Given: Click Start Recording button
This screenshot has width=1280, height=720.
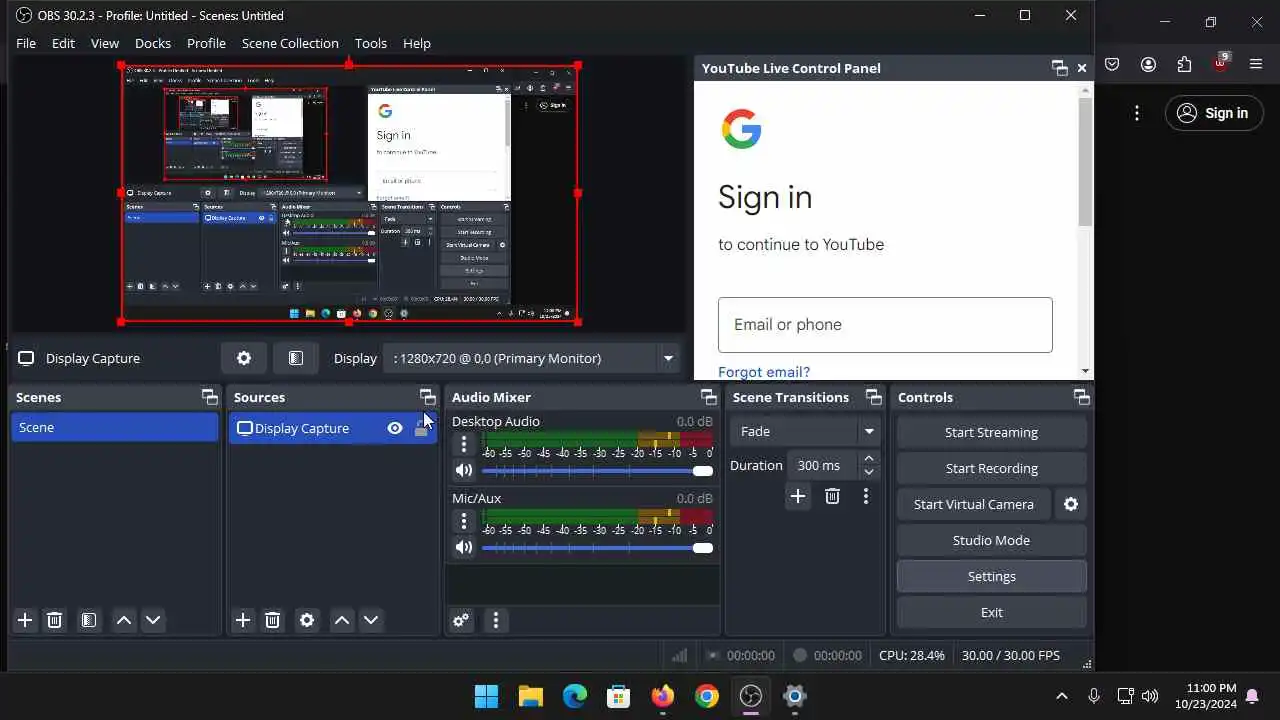Looking at the screenshot, I should pyautogui.click(x=991, y=468).
